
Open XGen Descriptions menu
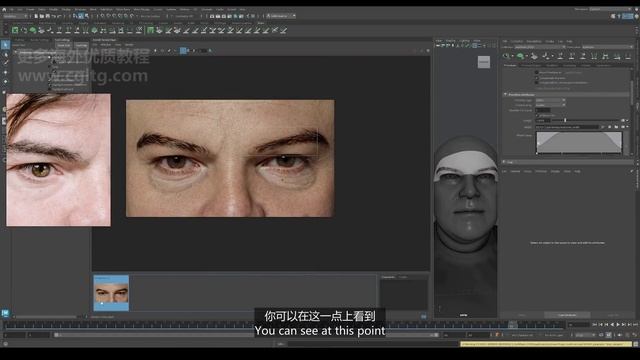[x=534, y=41]
